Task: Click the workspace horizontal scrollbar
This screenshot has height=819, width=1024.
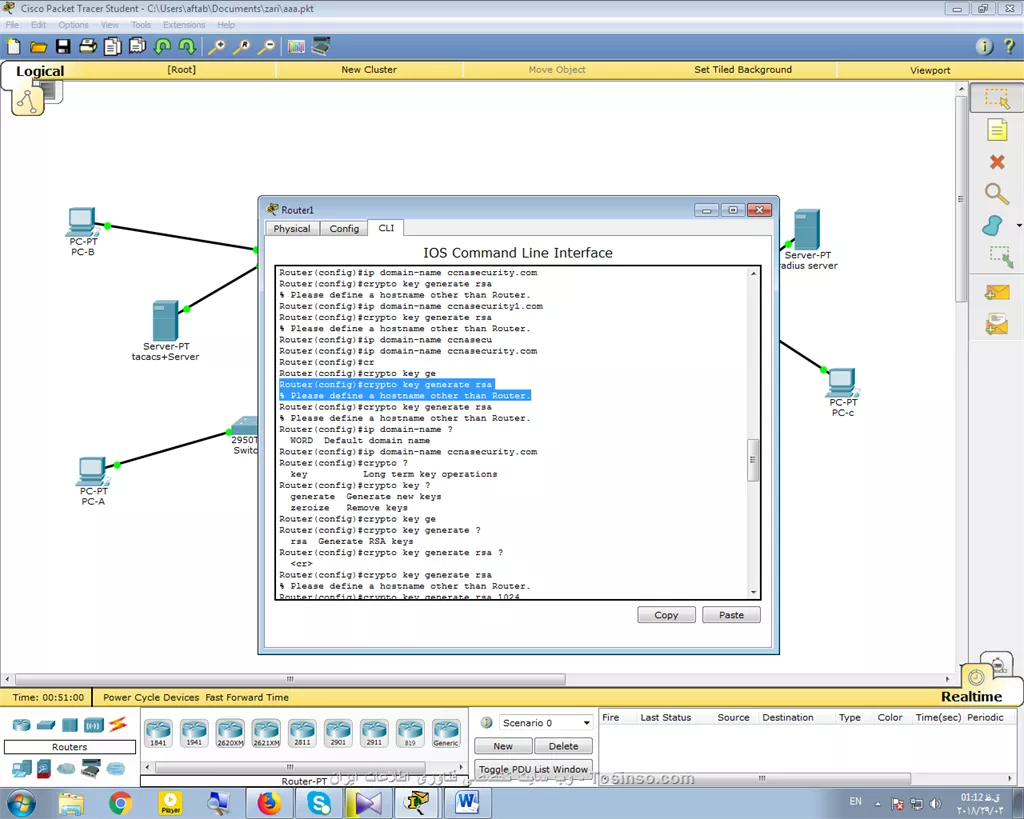Action: (290, 679)
